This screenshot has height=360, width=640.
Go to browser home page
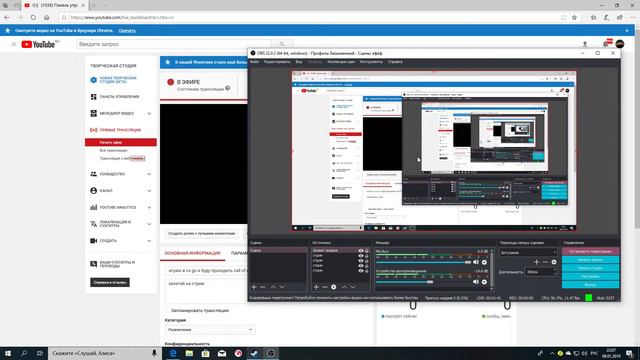click(x=47, y=18)
